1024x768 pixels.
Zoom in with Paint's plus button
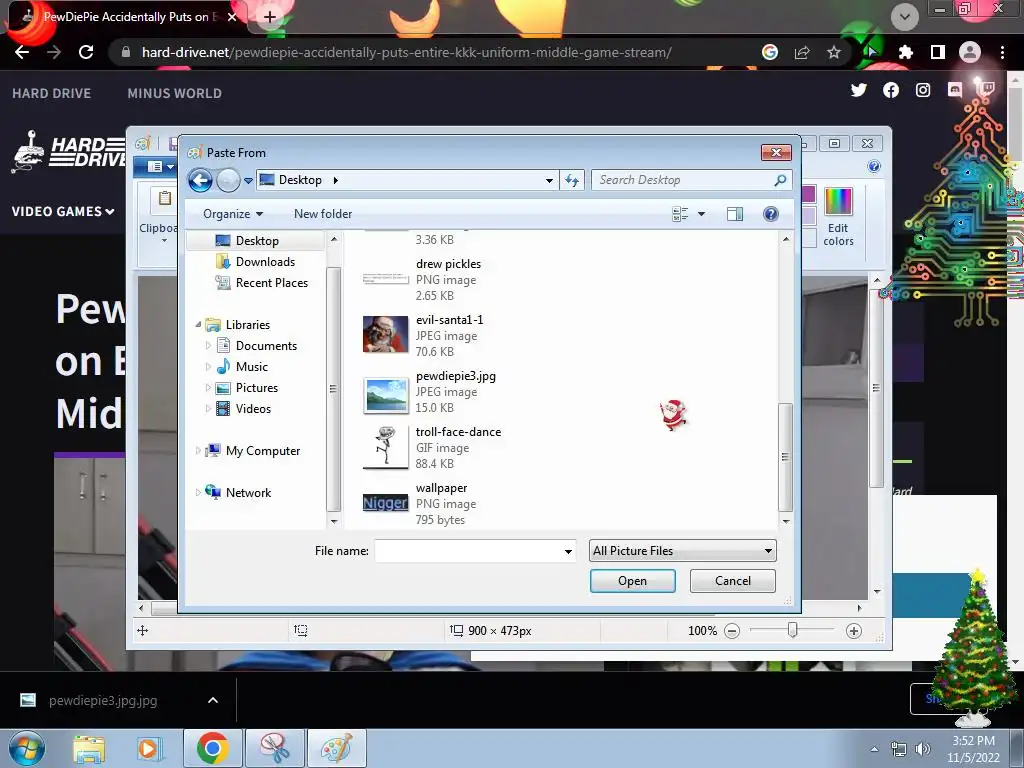click(854, 631)
